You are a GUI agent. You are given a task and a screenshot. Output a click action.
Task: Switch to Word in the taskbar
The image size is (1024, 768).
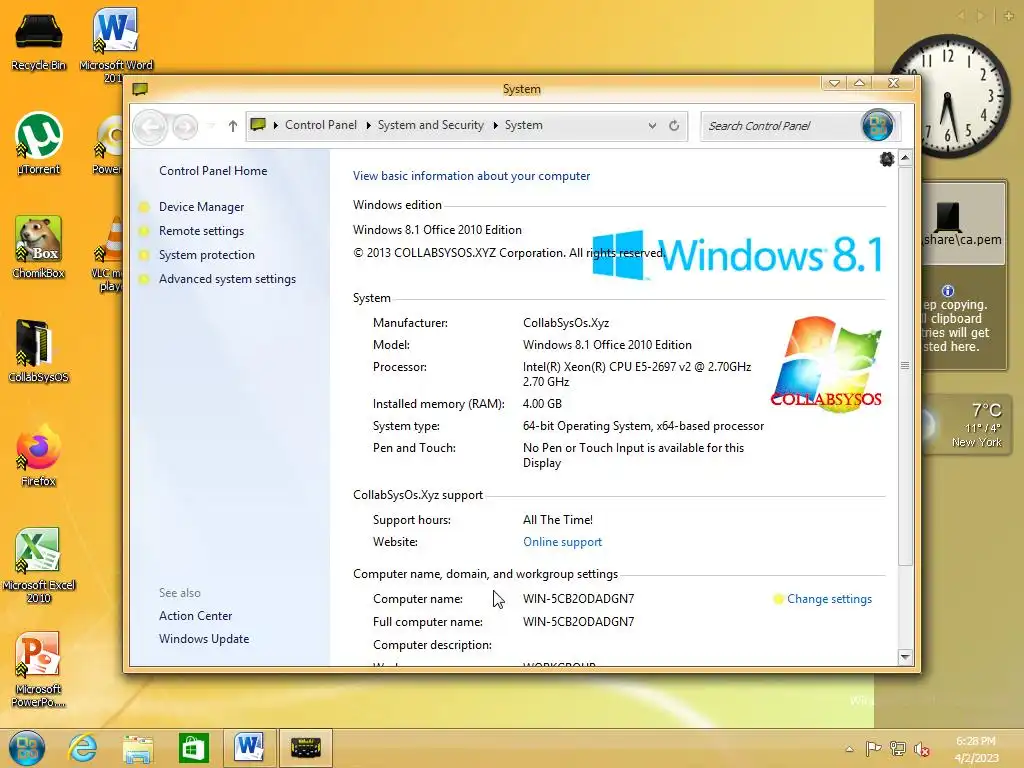[x=249, y=748]
